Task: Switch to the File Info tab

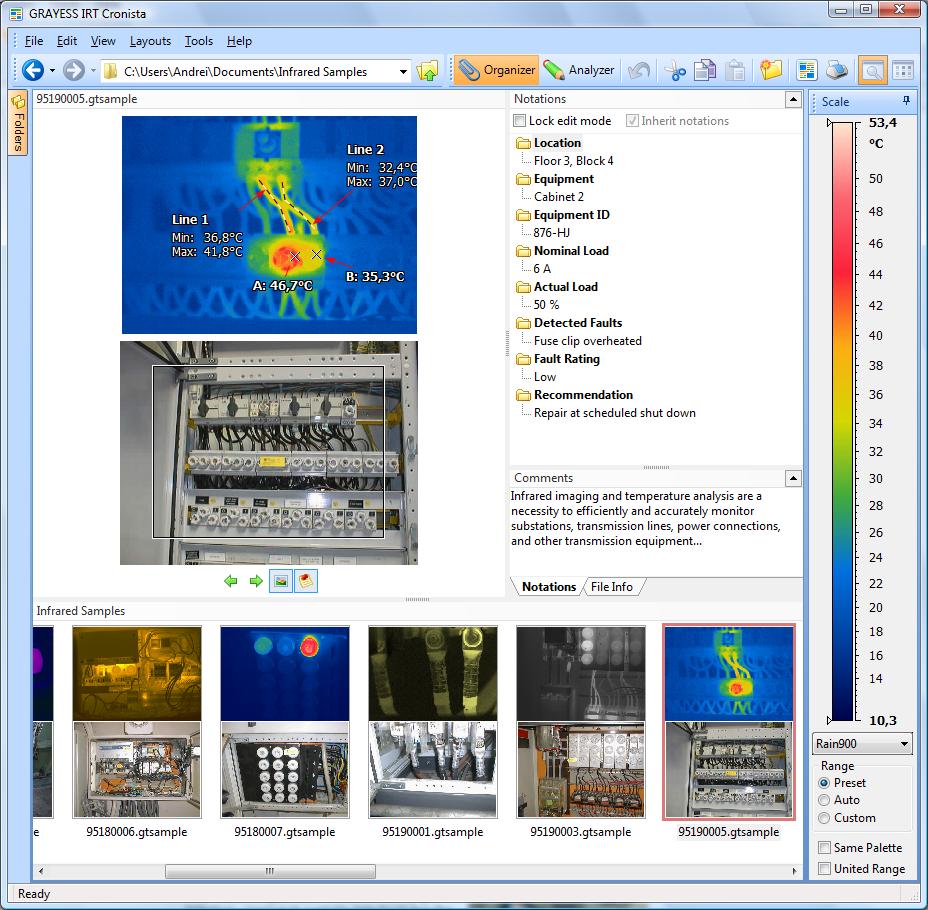Action: coord(611,586)
